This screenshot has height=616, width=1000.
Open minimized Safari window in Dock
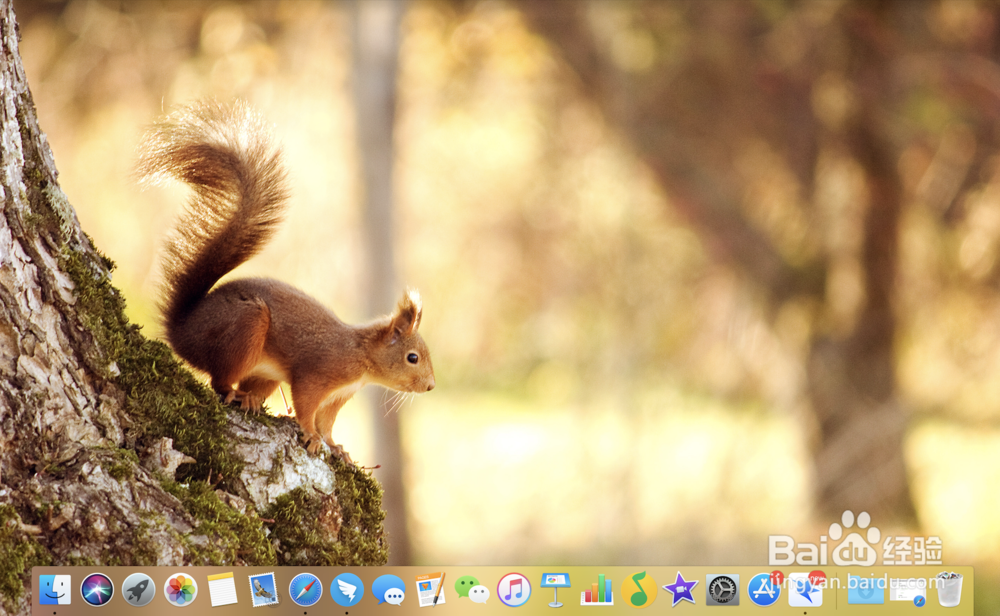click(908, 592)
